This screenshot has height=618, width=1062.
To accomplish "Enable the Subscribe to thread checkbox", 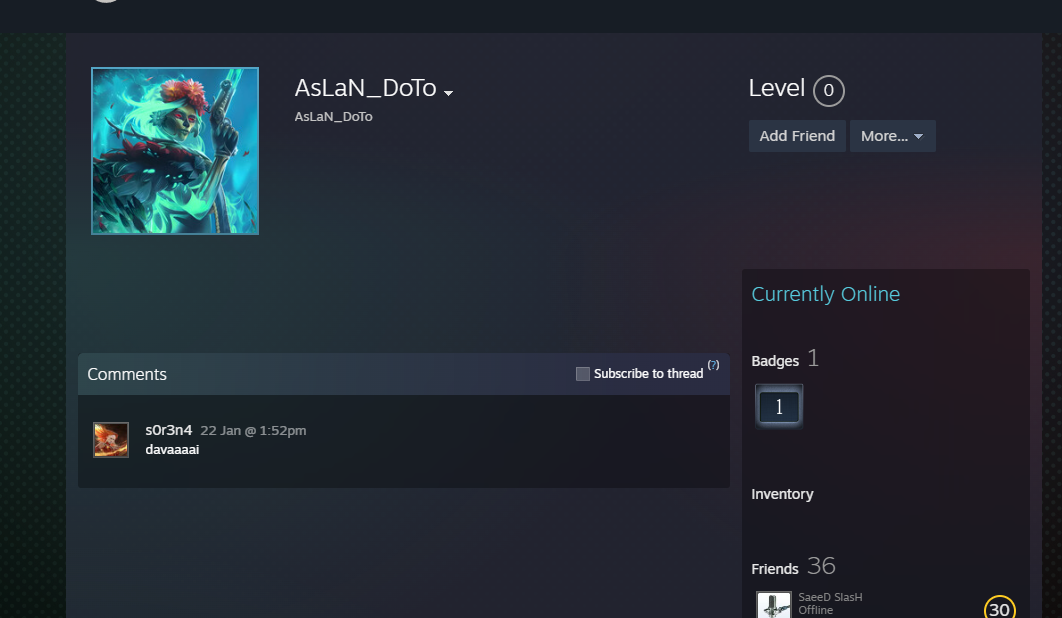I will (x=582, y=374).
